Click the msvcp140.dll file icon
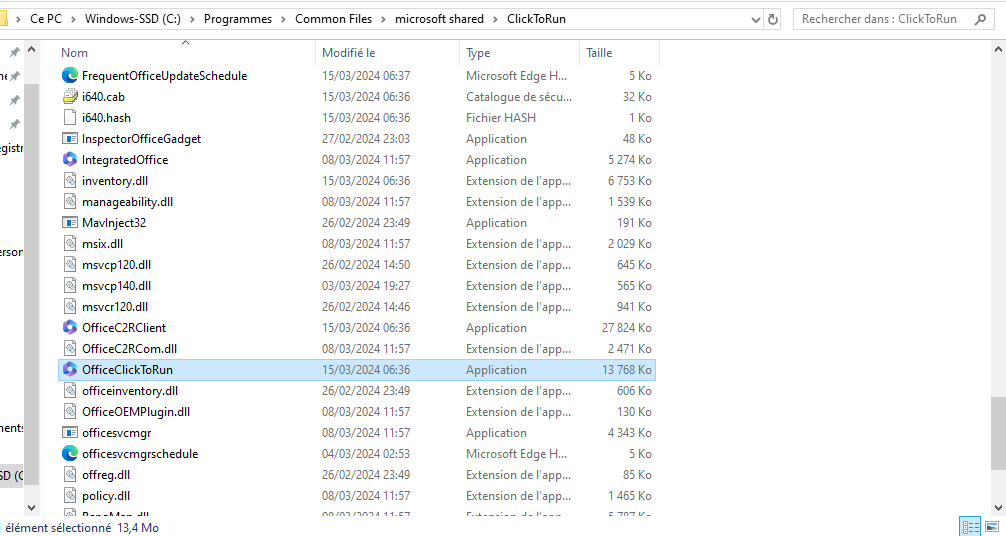Screen dimensions: 1006x536 (70, 286)
